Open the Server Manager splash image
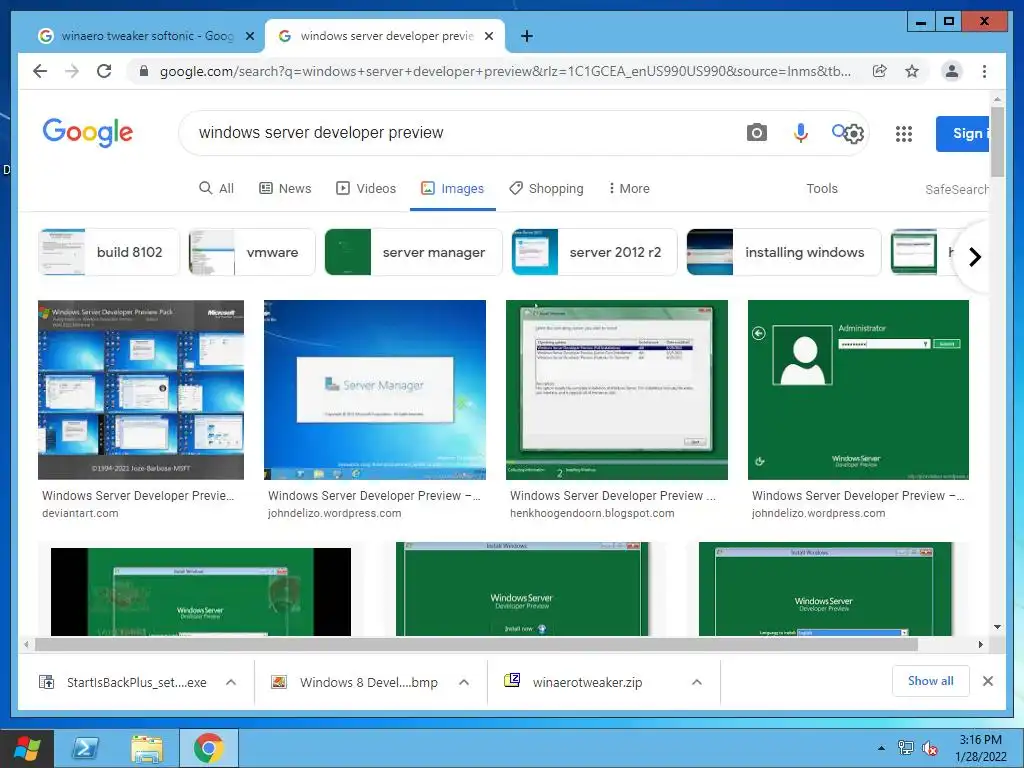Viewport: 1024px width, 768px height. (x=375, y=390)
